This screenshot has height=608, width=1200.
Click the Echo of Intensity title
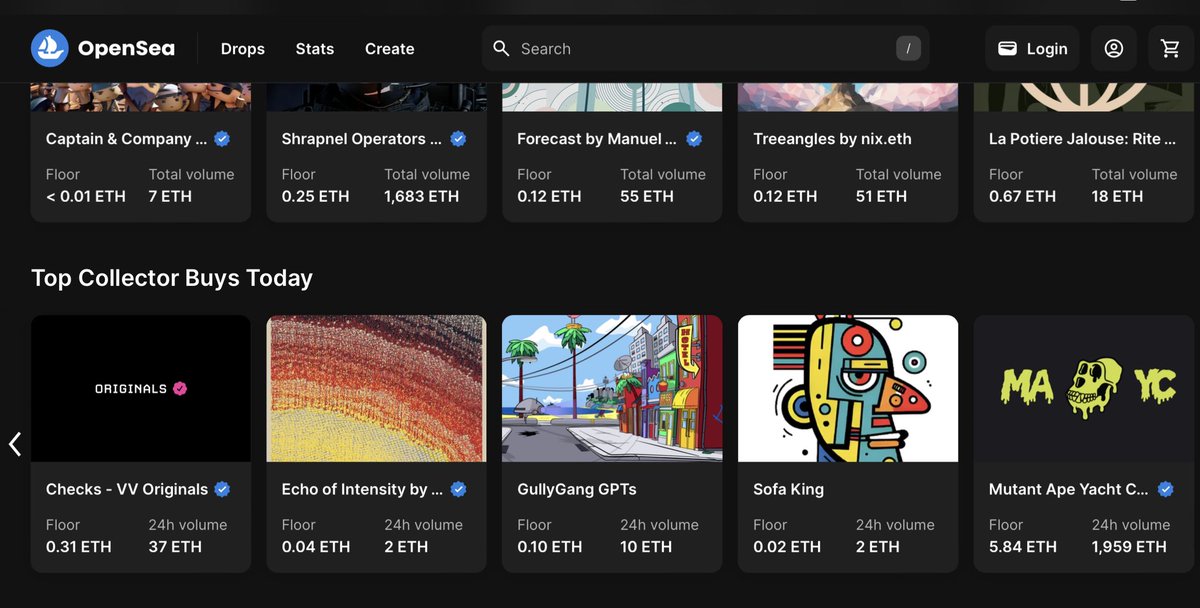pyautogui.click(x=362, y=489)
